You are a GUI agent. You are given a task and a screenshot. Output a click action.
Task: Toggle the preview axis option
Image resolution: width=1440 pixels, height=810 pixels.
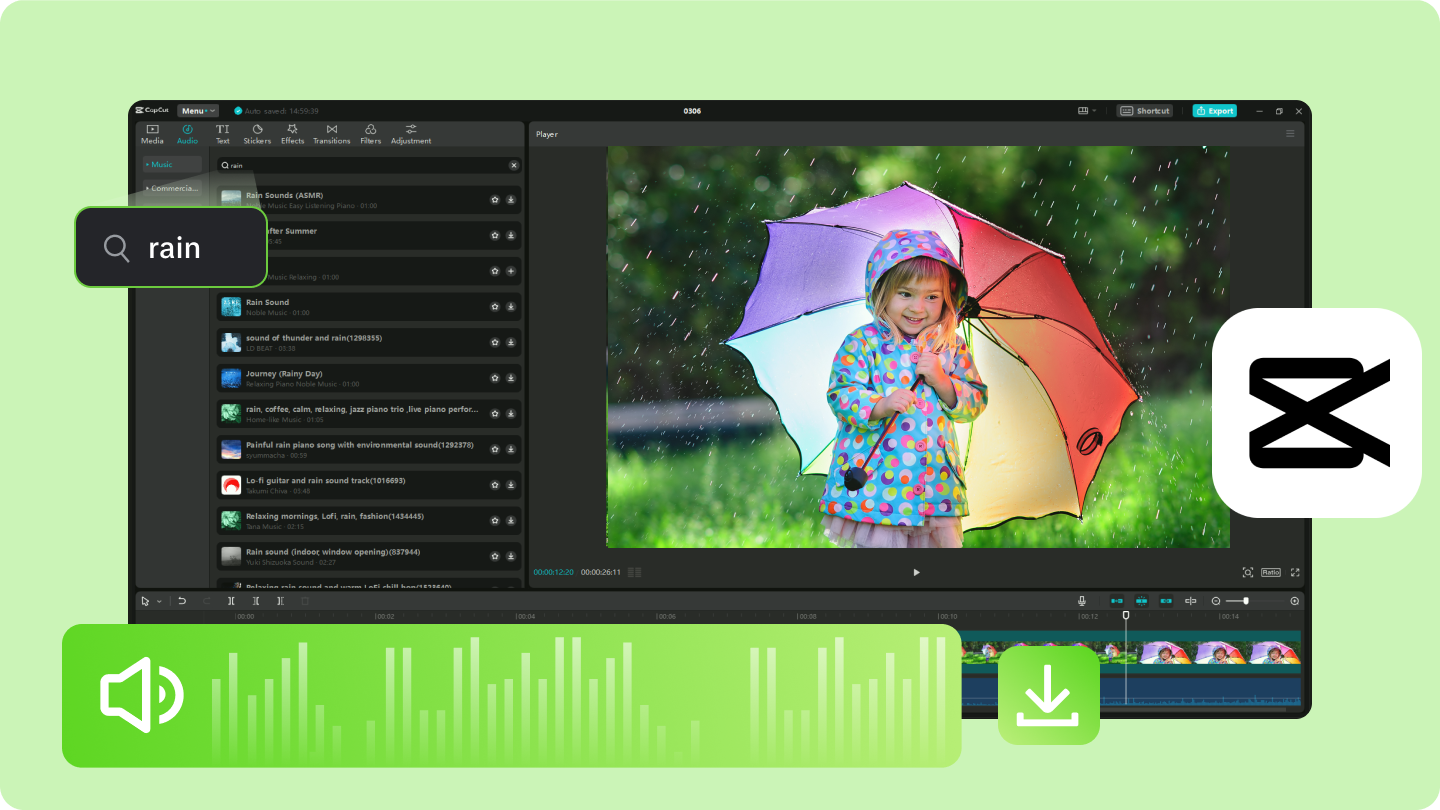pyautogui.click(x=1190, y=601)
